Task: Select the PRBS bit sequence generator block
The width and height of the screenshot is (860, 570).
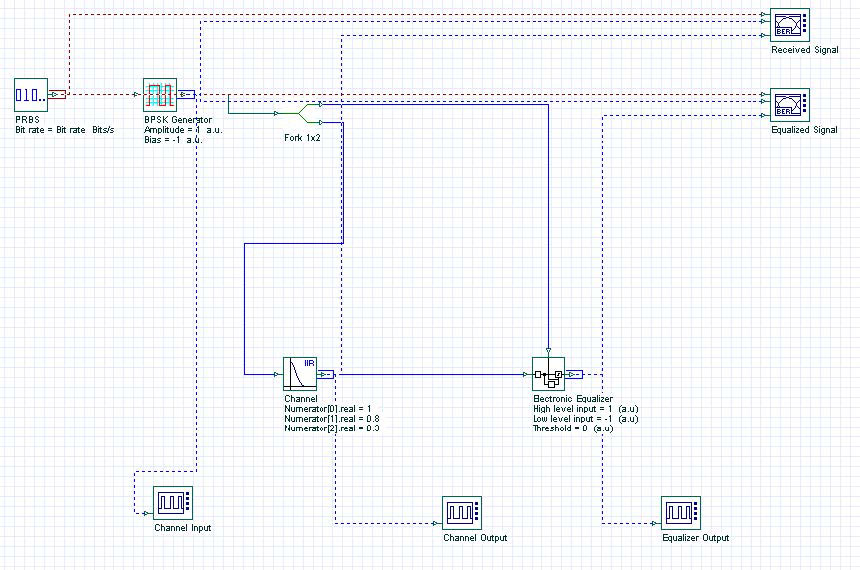Action: coord(31,95)
